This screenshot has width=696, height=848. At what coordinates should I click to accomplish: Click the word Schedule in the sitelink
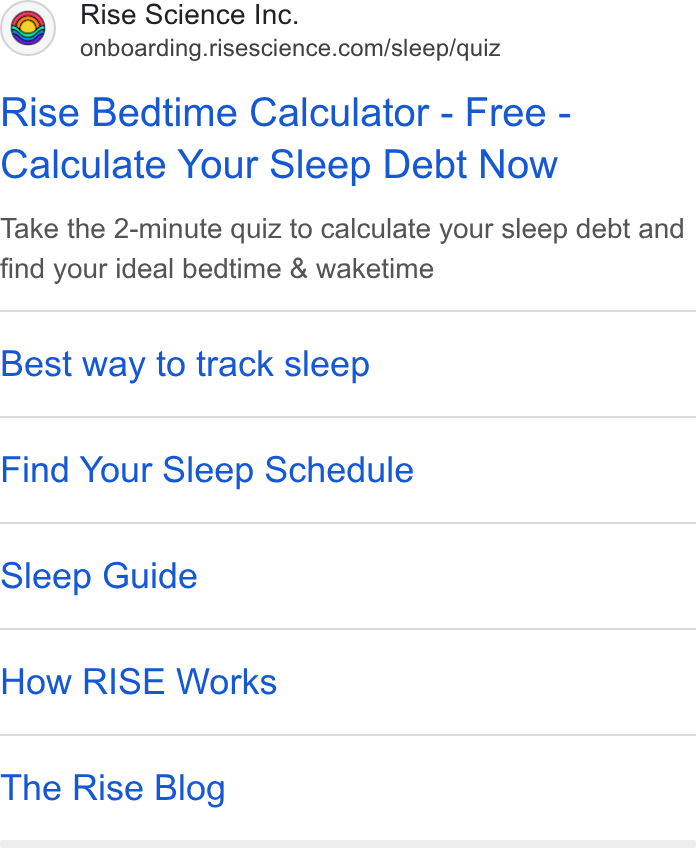(339, 469)
